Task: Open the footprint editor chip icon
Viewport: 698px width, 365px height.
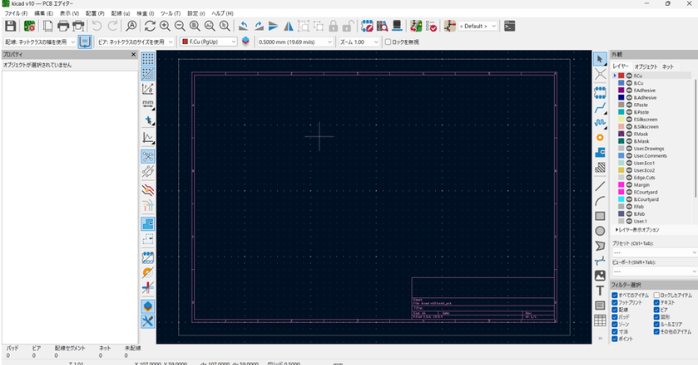Action: click(x=367, y=26)
